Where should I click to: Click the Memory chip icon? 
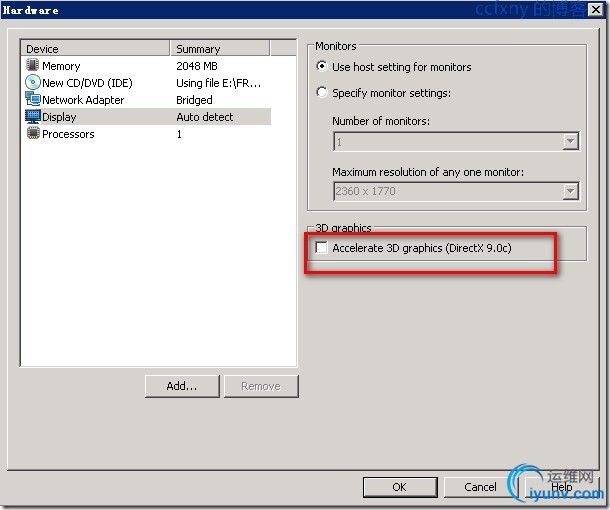coord(33,65)
